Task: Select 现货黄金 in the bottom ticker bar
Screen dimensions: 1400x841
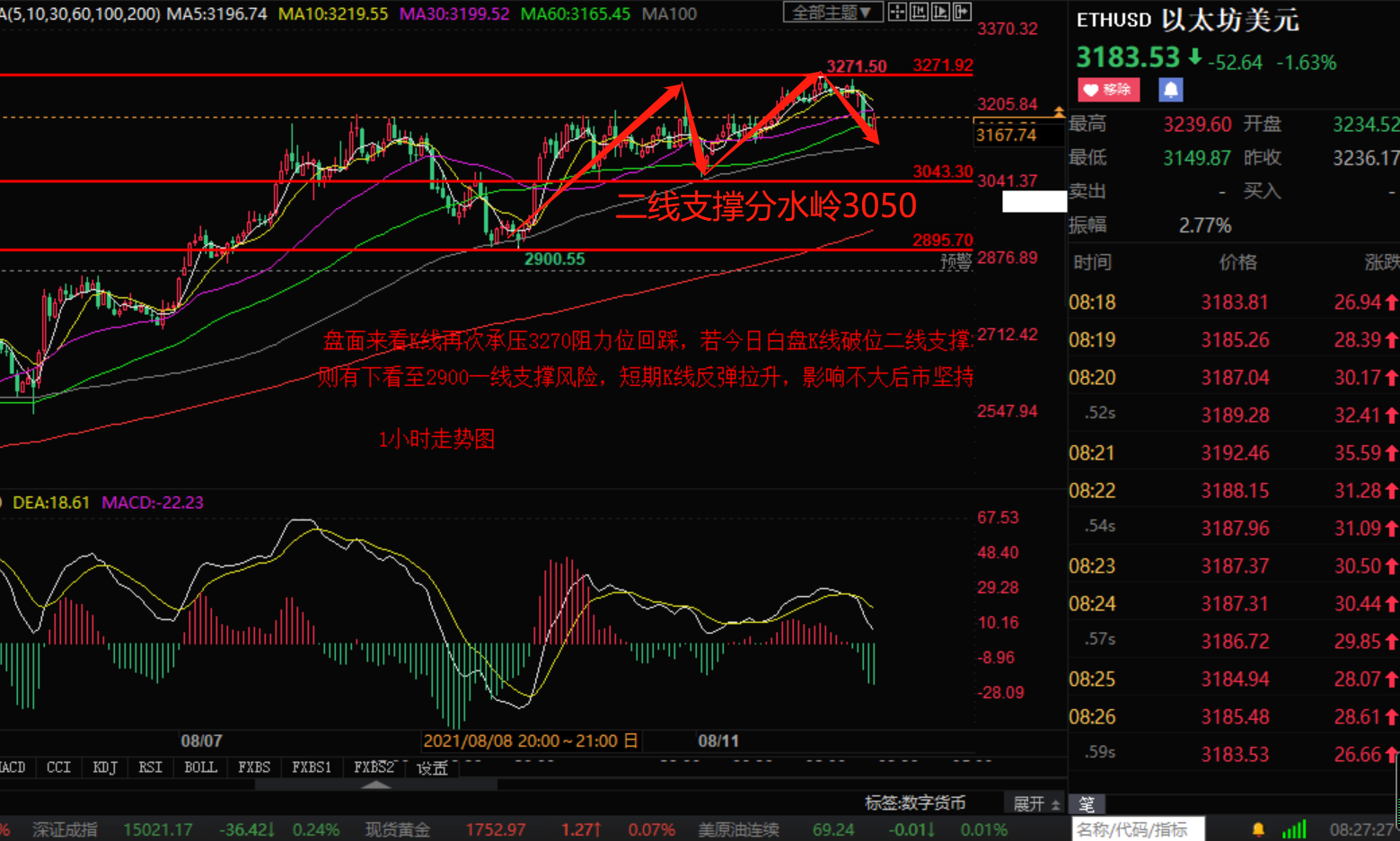Action: click(397, 829)
